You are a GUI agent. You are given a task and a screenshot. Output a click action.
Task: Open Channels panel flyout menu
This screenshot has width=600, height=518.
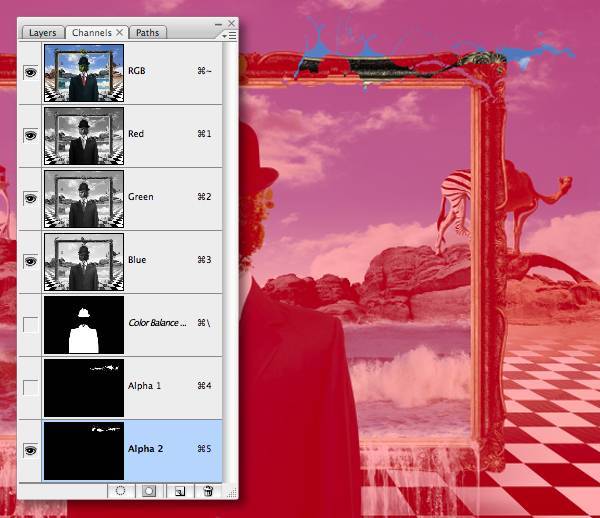point(229,35)
